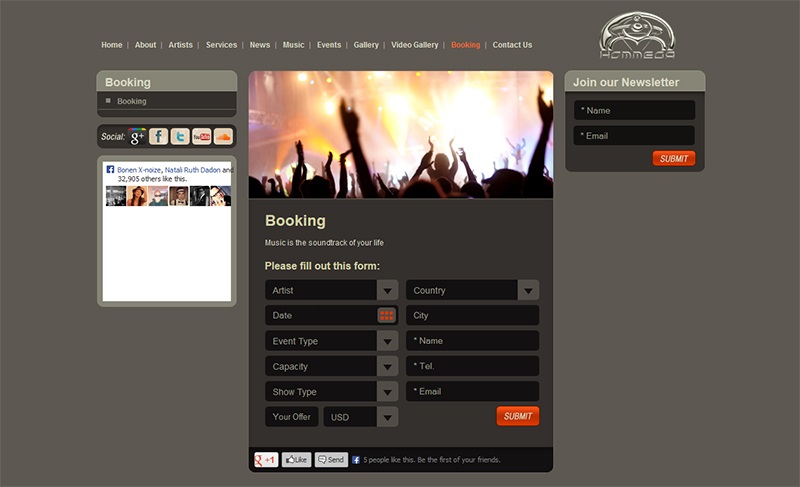
Task: Open the YouTube social icon
Action: (202, 136)
